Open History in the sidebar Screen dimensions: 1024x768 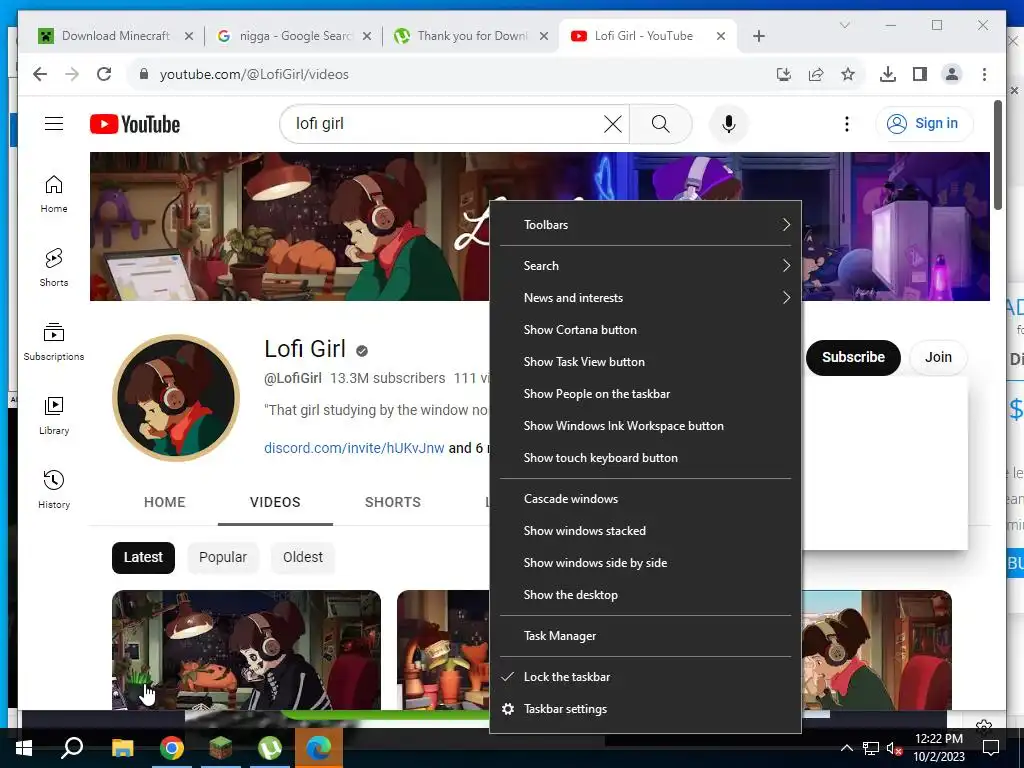point(54,490)
